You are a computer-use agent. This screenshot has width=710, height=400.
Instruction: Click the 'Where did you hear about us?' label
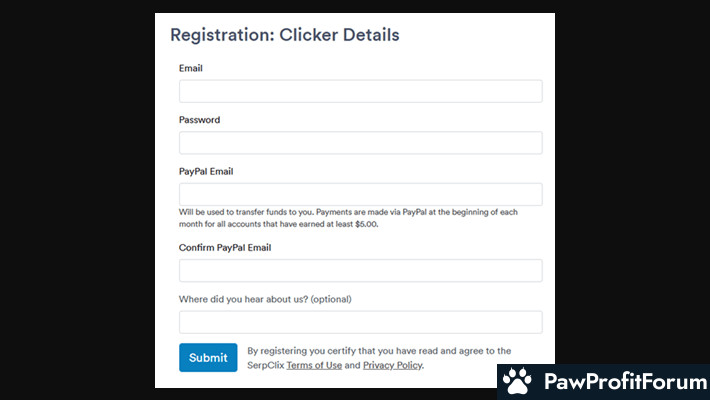coord(265,299)
